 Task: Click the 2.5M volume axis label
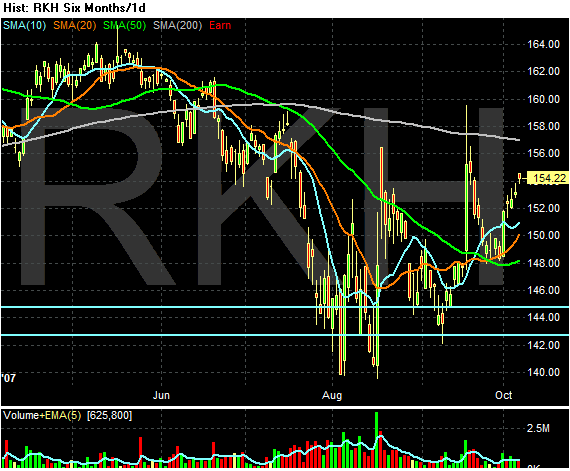pos(538,428)
